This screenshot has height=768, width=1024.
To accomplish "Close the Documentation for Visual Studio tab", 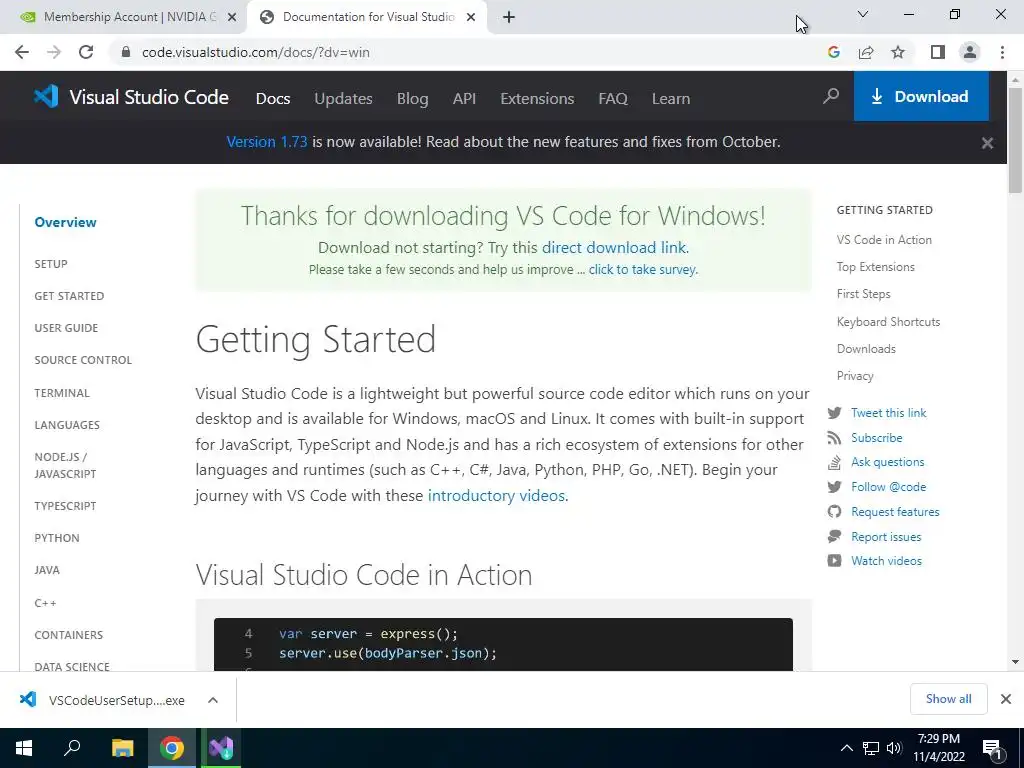I will (471, 17).
